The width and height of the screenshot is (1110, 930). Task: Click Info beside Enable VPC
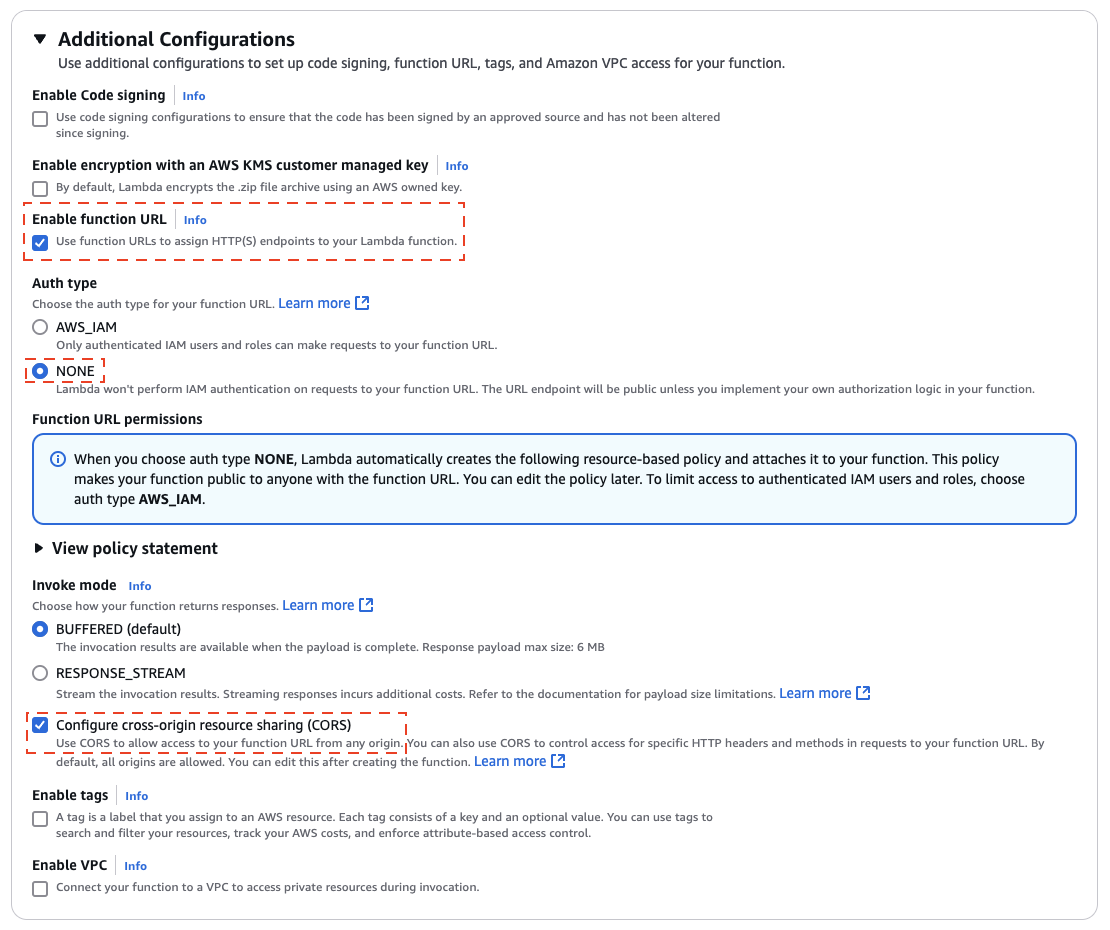[x=135, y=865]
